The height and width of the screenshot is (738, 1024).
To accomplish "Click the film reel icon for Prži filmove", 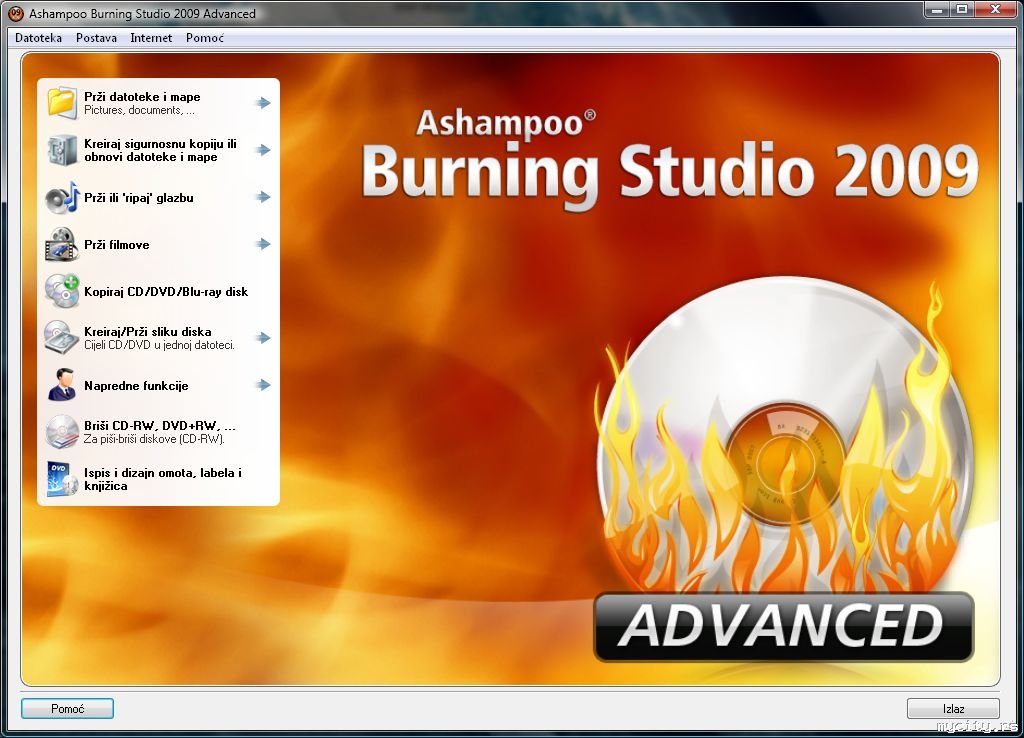I will (62, 244).
